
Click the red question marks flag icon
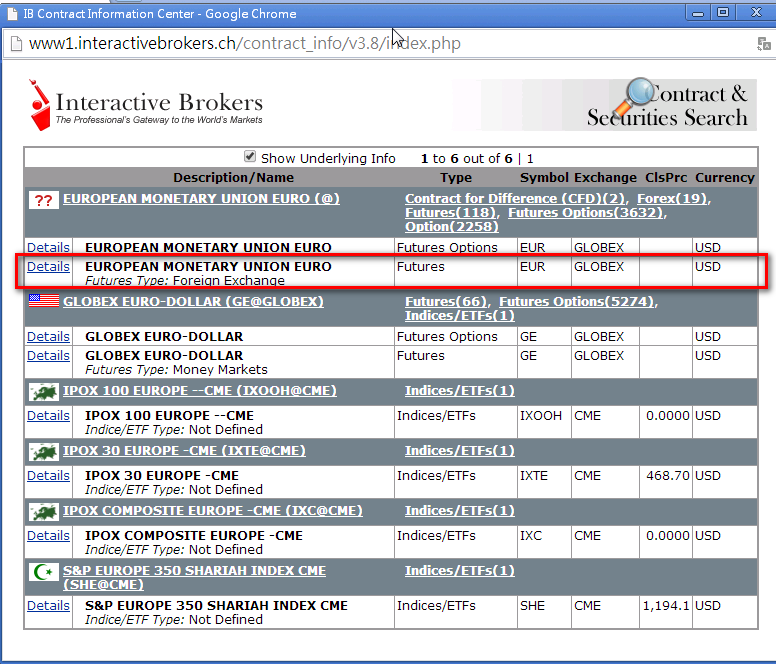44,200
